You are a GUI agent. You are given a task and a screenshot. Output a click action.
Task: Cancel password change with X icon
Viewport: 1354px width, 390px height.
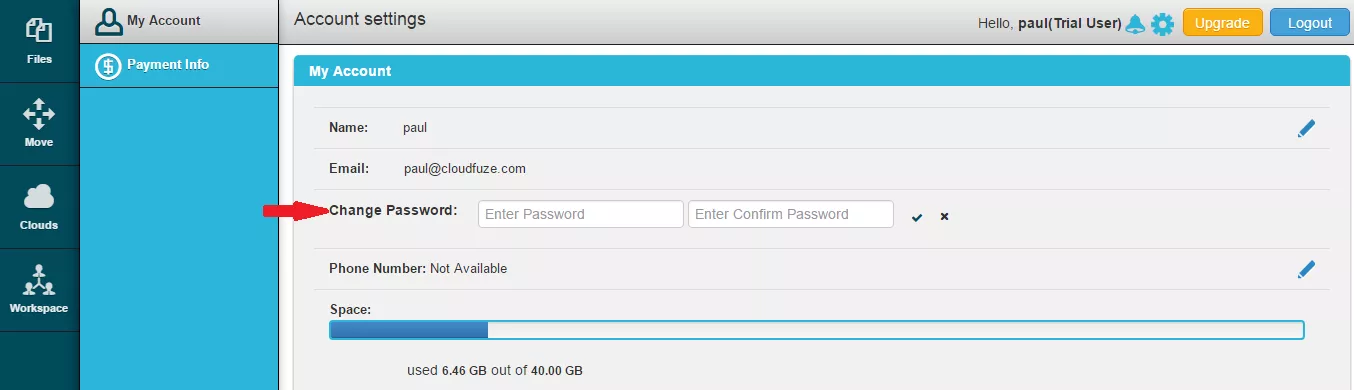(x=944, y=216)
